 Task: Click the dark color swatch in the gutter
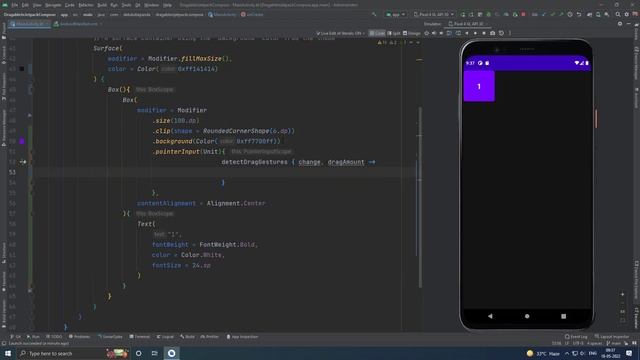[x=22, y=69]
